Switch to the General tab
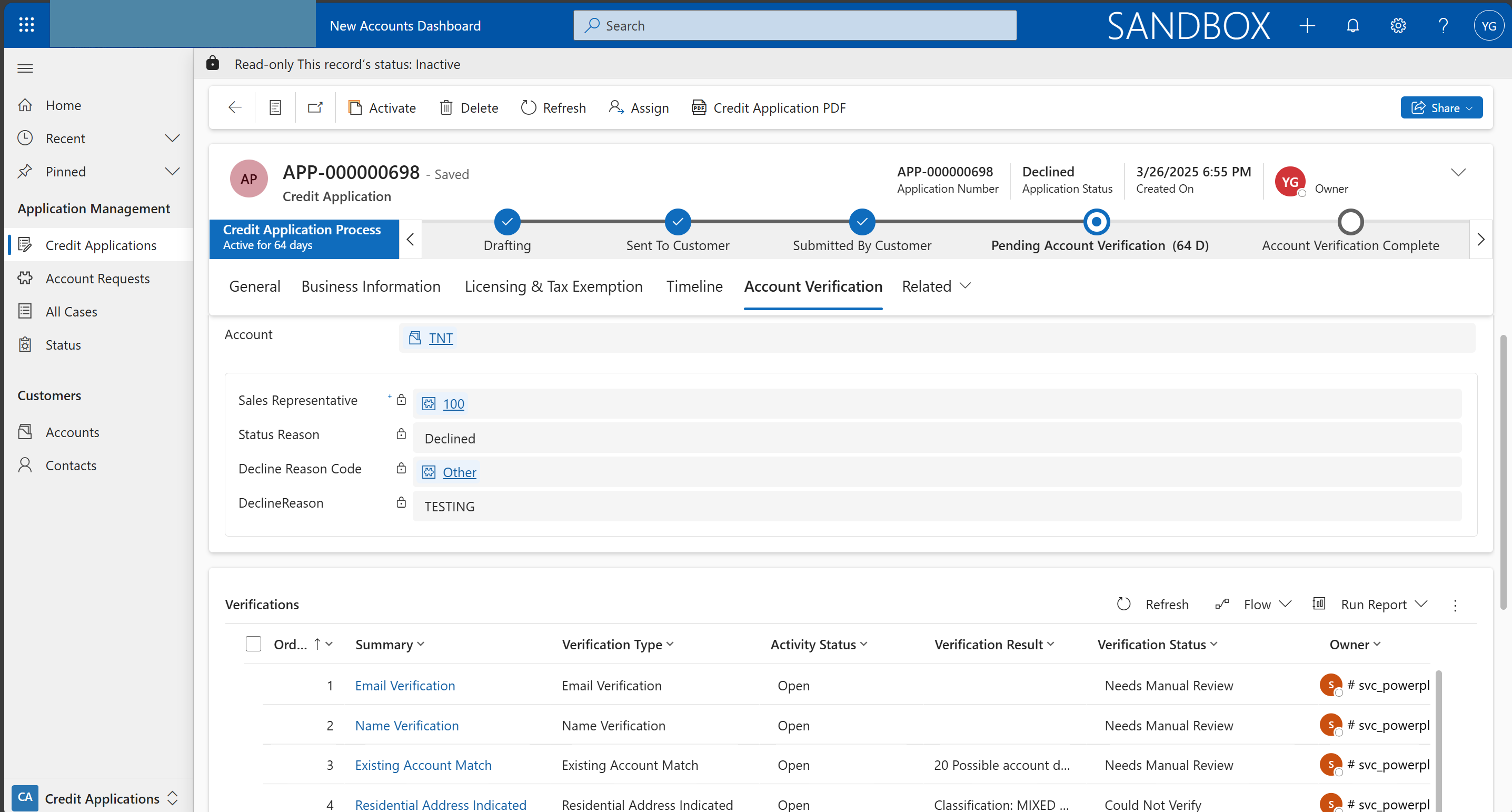The image size is (1512, 812). (255, 286)
